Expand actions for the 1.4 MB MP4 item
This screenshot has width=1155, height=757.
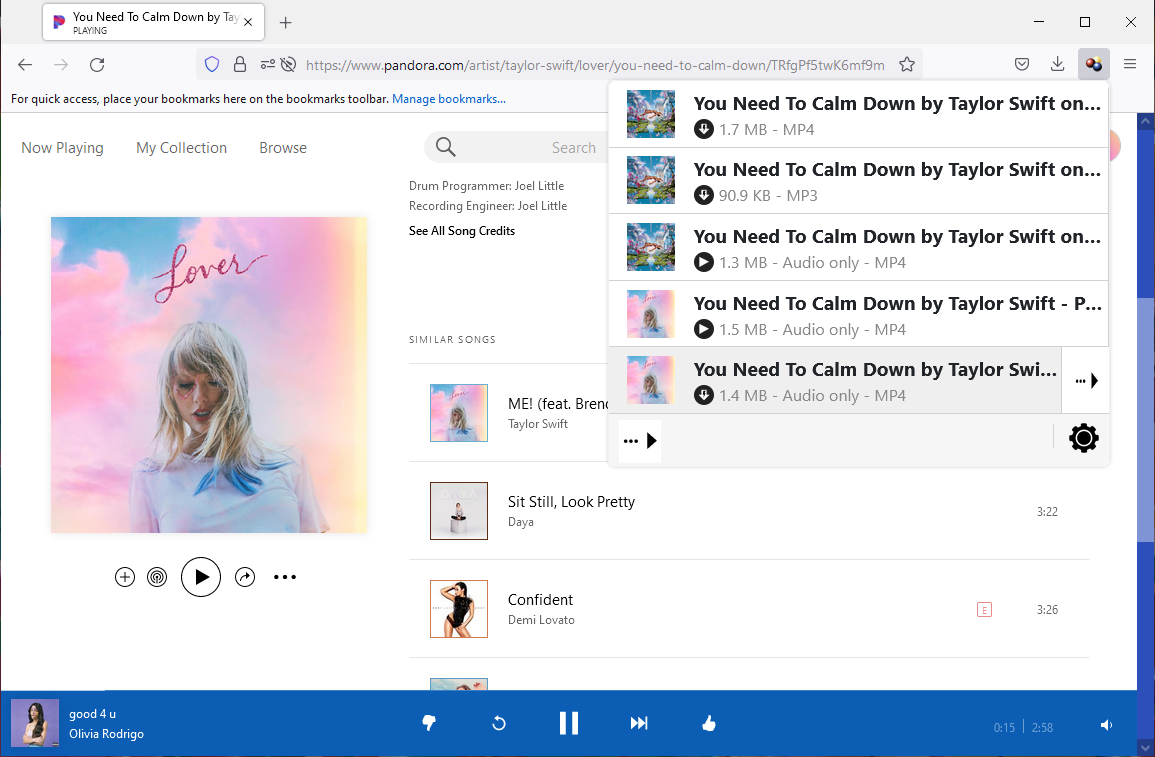[1086, 381]
